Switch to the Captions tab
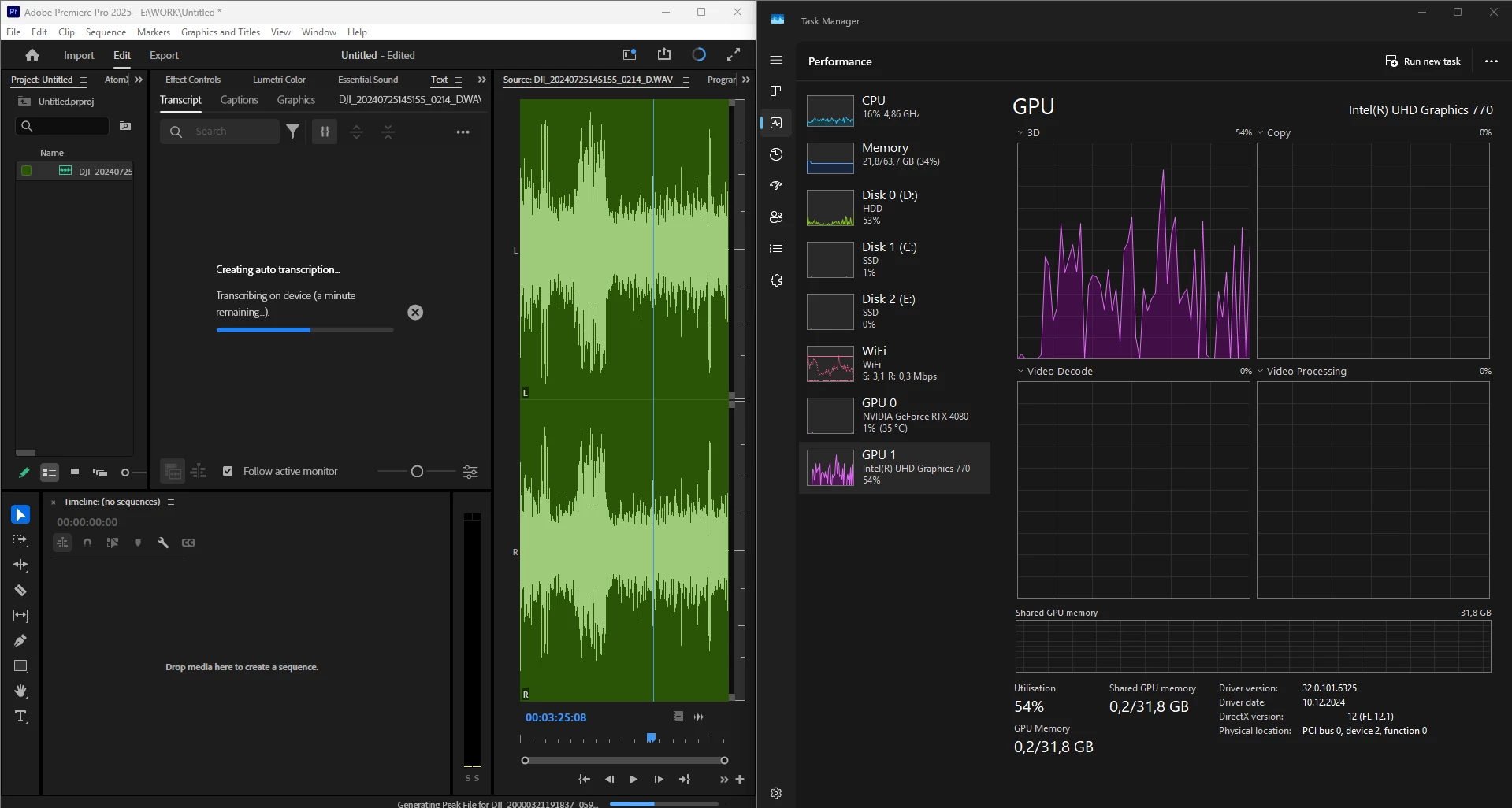1512x808 pixels. click(x=240, y=100)
